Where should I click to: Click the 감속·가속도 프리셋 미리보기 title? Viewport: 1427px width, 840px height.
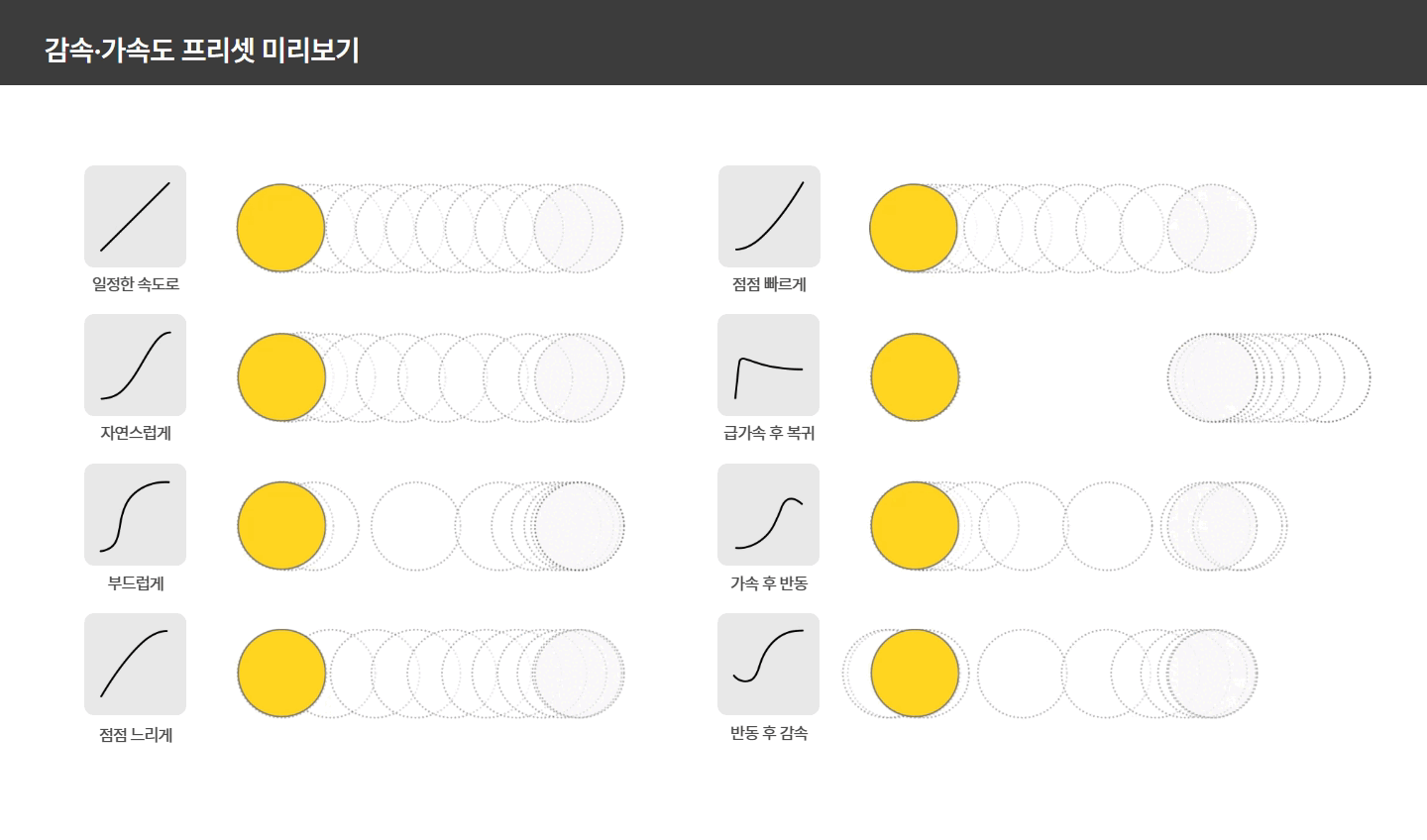pyautogui.click(x=201, y=50)
